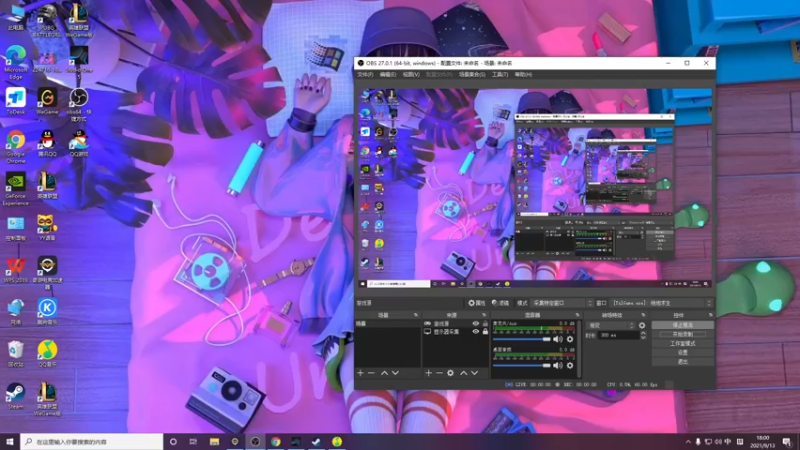Screen dimensions: 800x450
Task: Open Mic/Aux audio settings gear
Action: click(570, 339)
